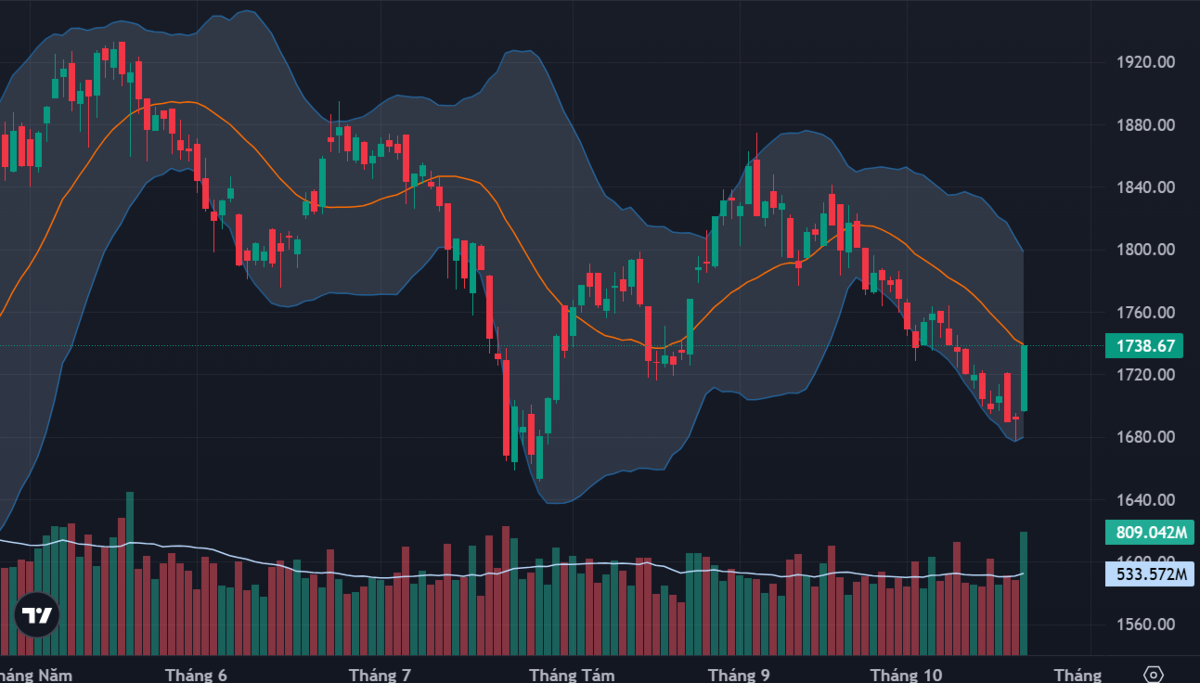Click the 1560.00 price scale label
The image size is (1200, 683).
[1144, 624]
